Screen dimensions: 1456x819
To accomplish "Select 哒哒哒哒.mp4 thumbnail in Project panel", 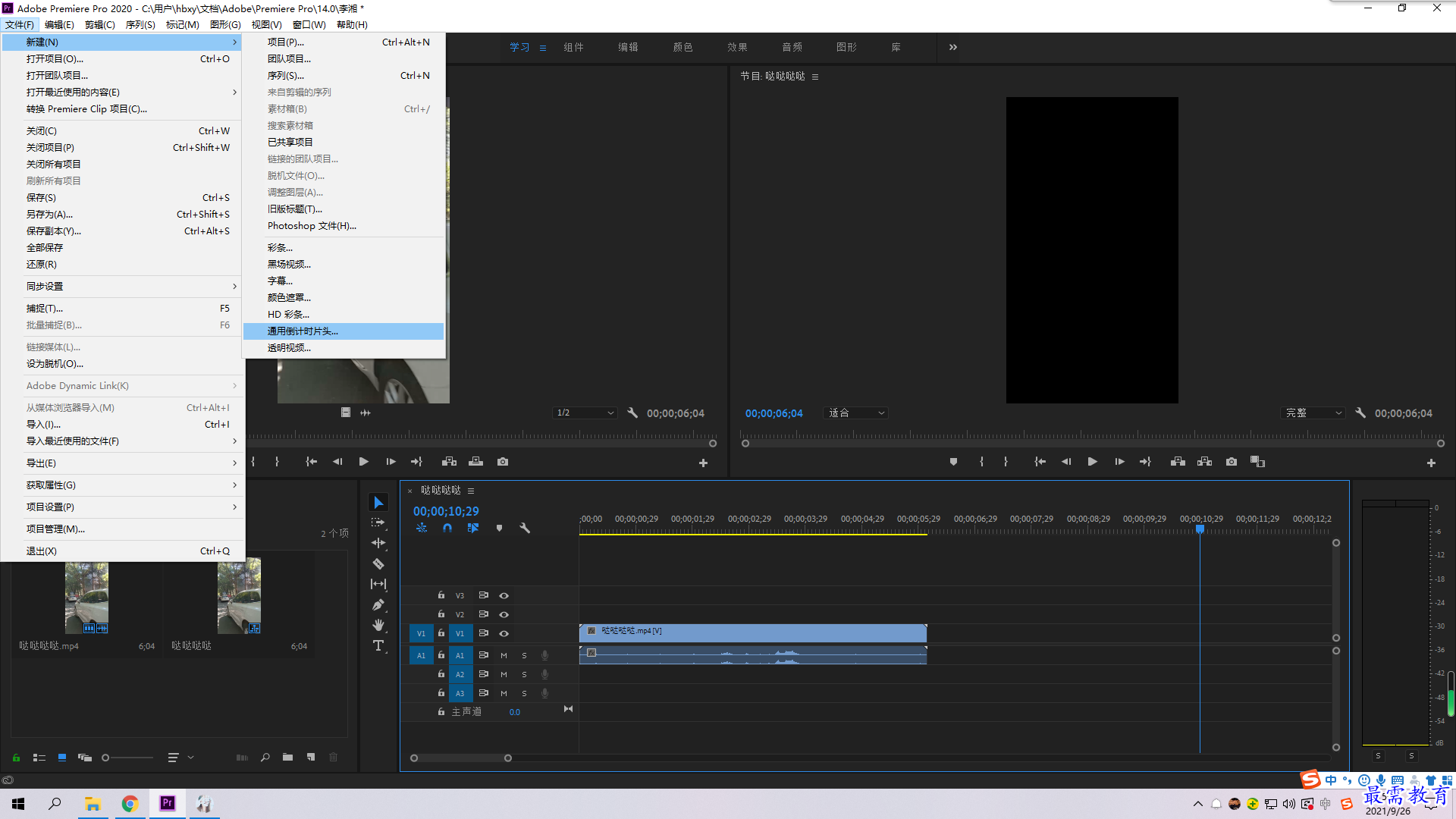I will pos(86,598).
